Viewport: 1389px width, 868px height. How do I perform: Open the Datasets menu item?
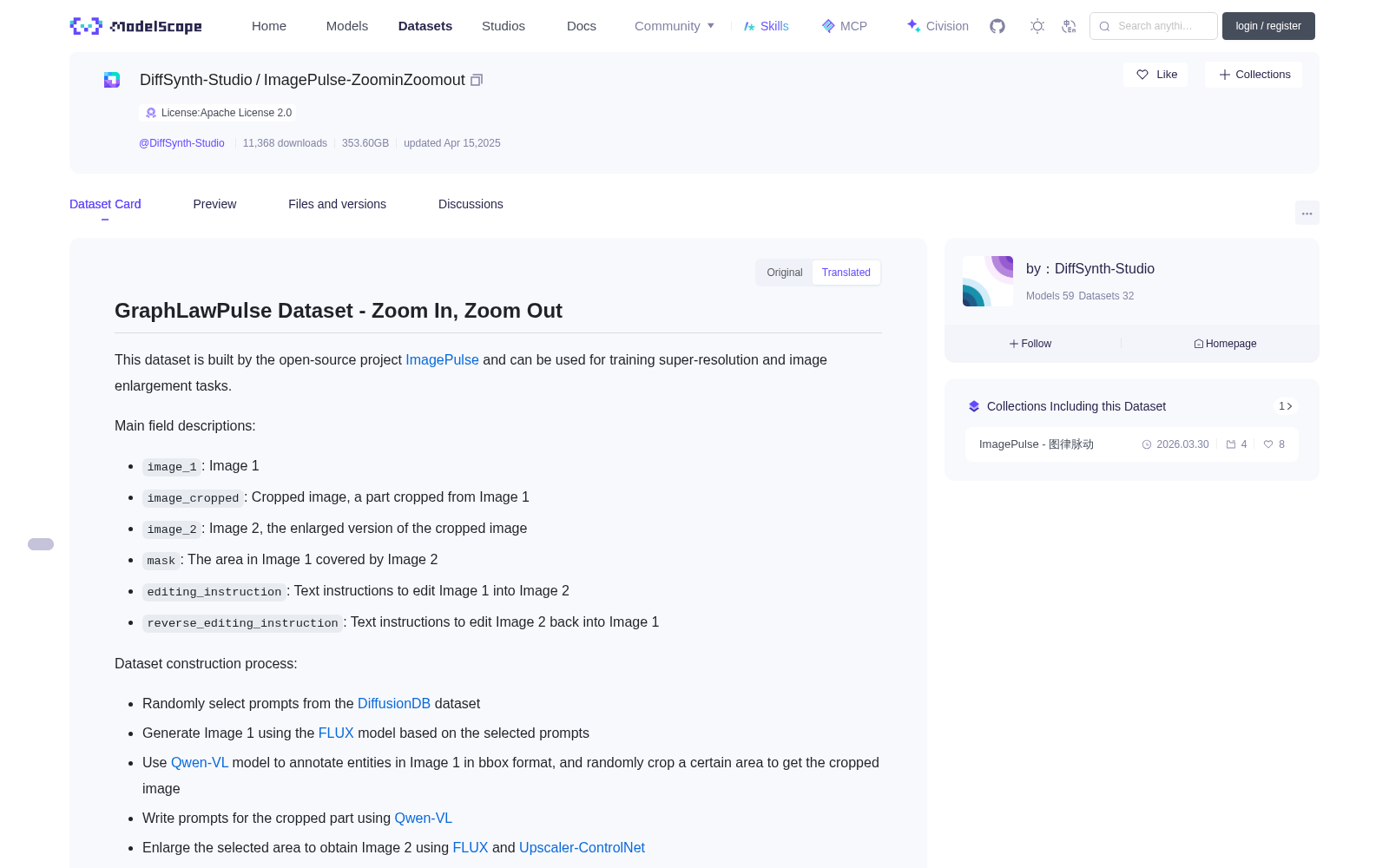[x=425, y=26]
